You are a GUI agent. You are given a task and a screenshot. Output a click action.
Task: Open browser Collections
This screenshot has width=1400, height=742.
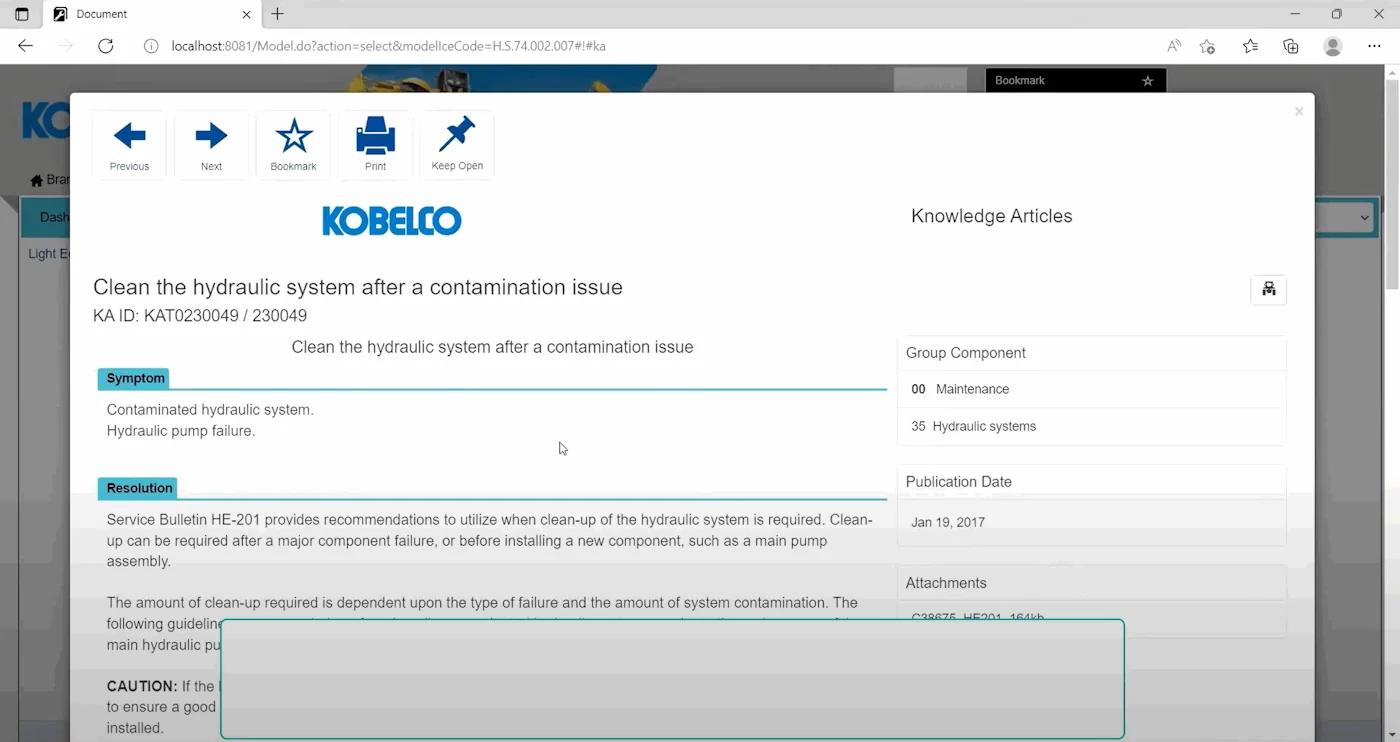point(1291,46)
